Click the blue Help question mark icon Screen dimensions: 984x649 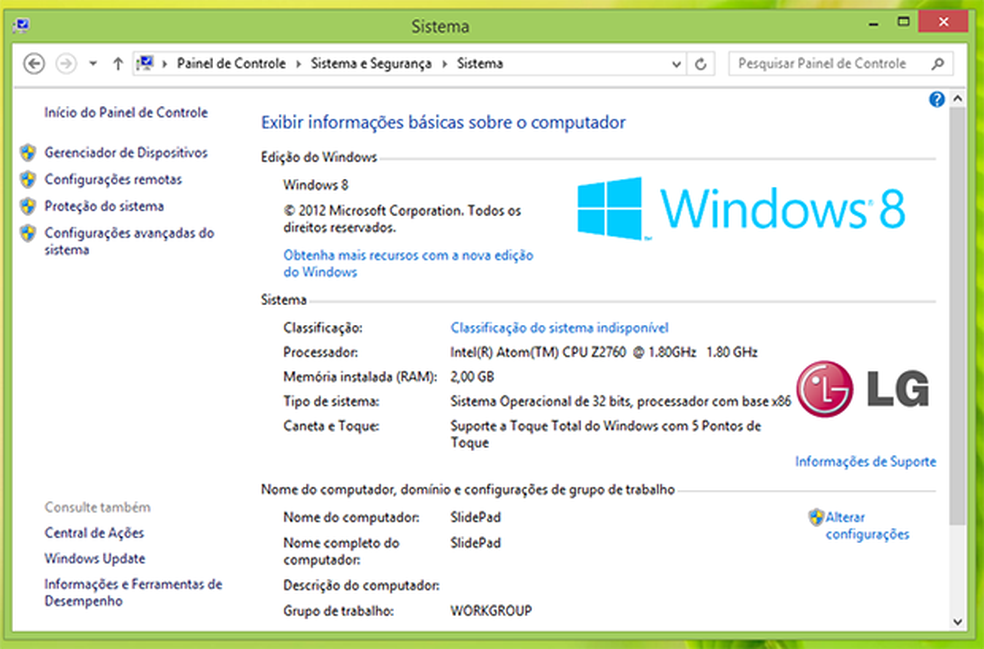pos(937,99)
